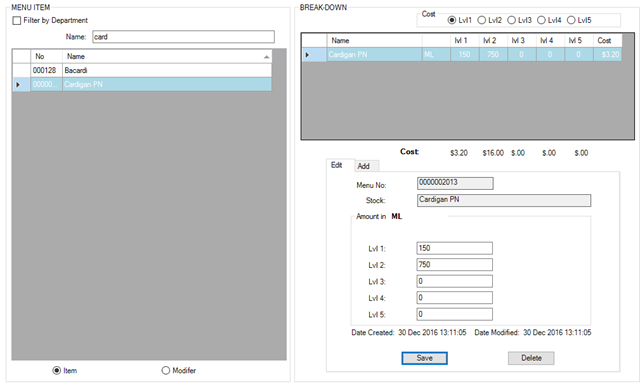The height and width of the screenshot is (384, 640).
Task: Click the $3.20 total cost value below grid
Action: click(x=459, y=153)
